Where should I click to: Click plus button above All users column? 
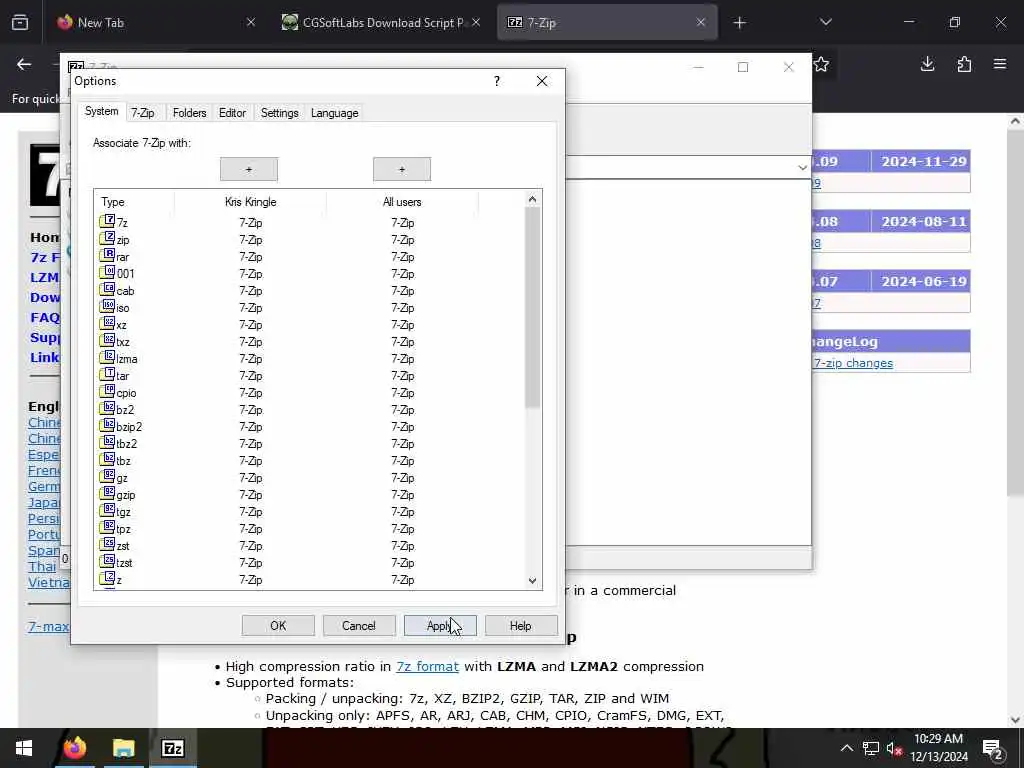[402, 169]
